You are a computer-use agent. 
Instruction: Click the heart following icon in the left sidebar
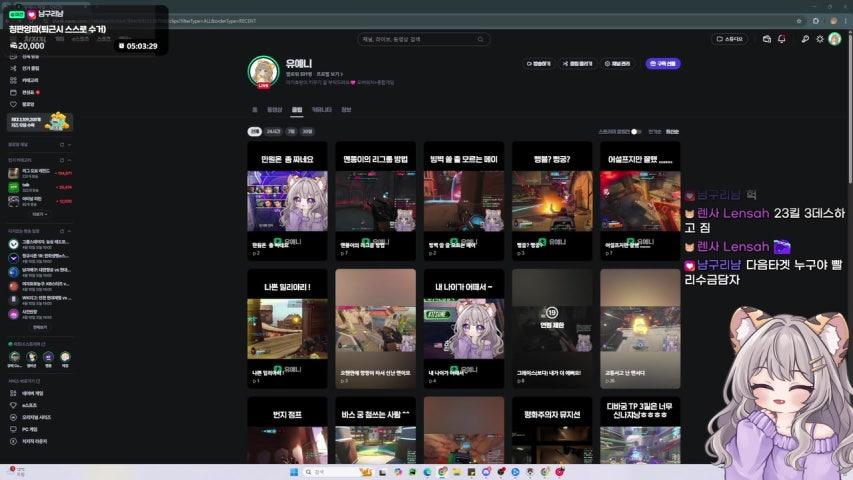tap(13, 104)
